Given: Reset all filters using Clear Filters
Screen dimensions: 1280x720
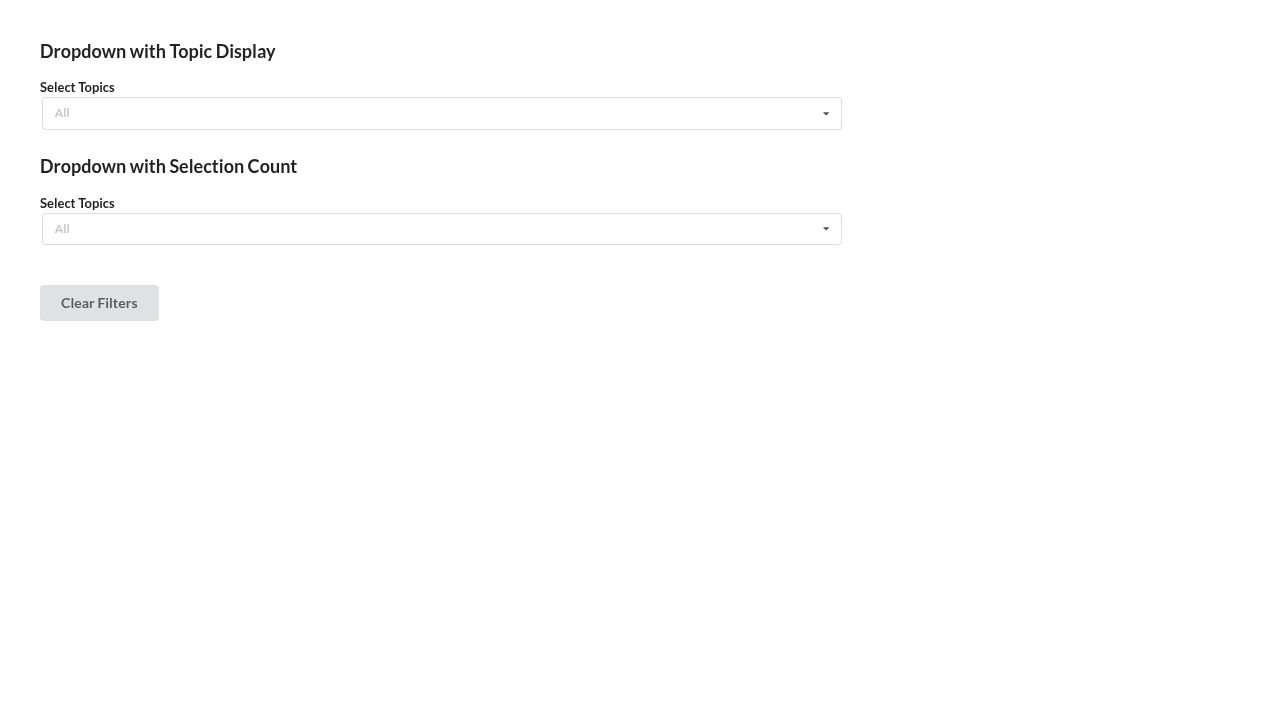Looking at the screenshot, I should 99,302.
